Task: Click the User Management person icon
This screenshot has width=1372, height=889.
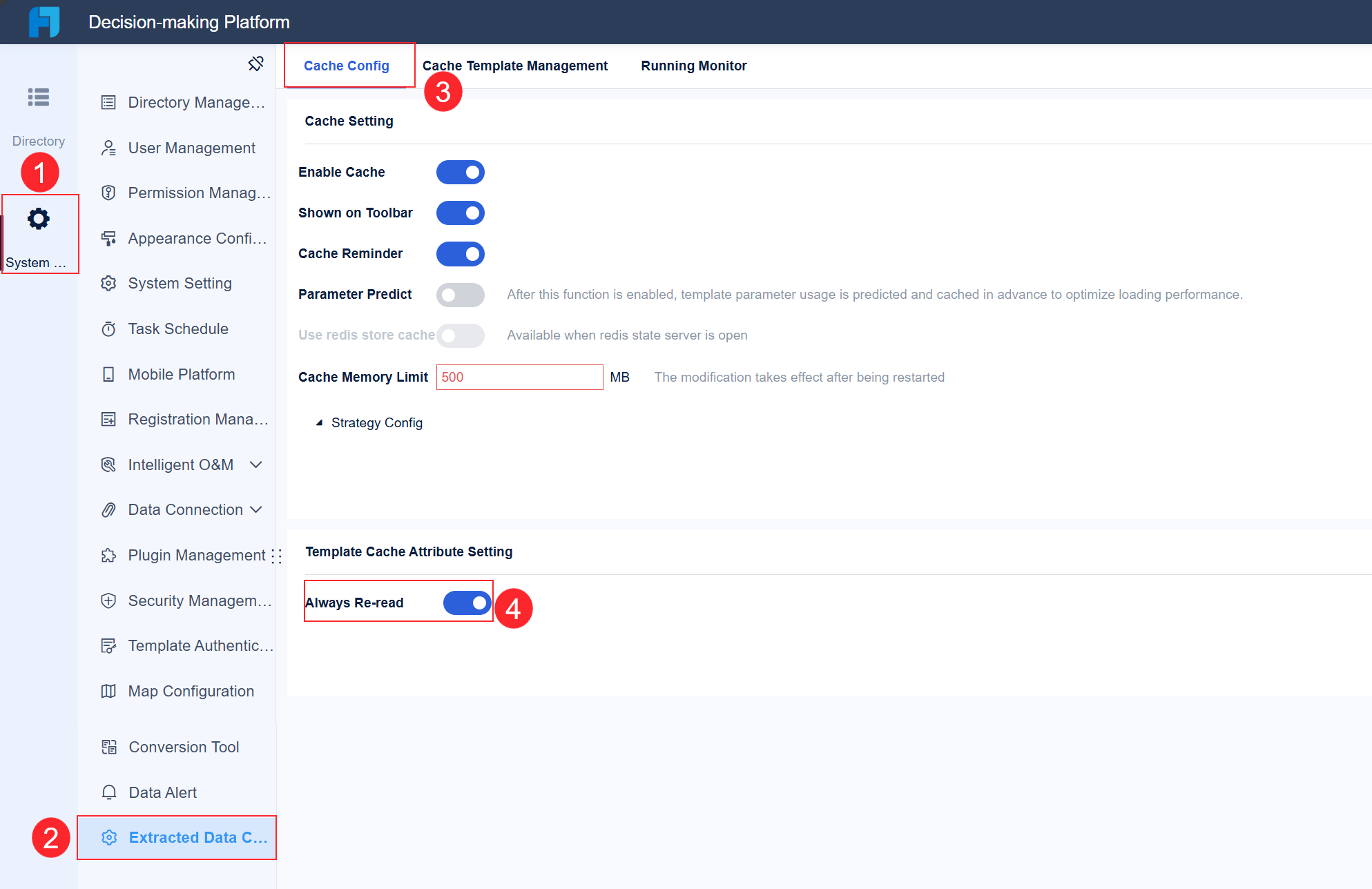Action: coord(108,148)
